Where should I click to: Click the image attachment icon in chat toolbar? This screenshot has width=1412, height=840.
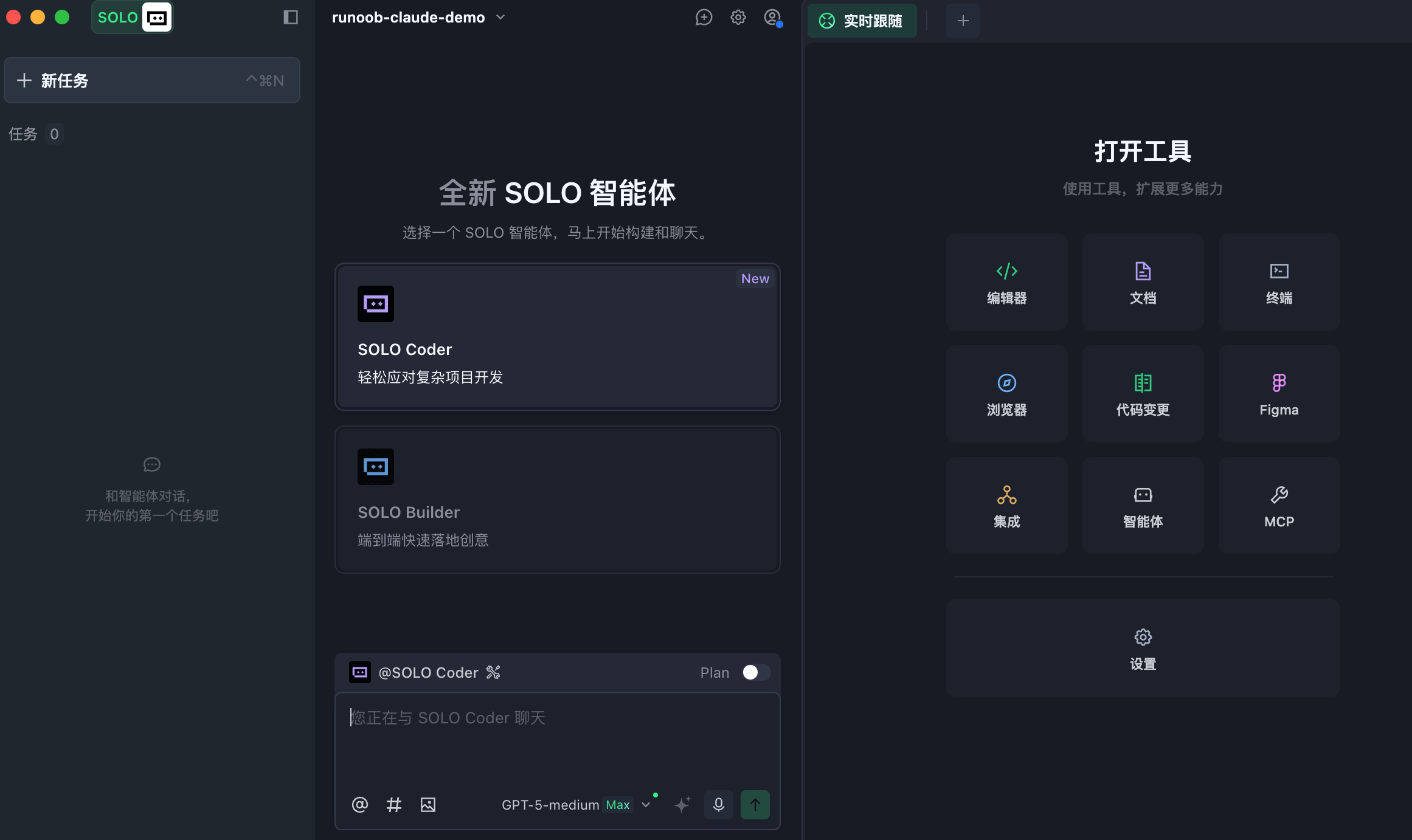point(427,804)
